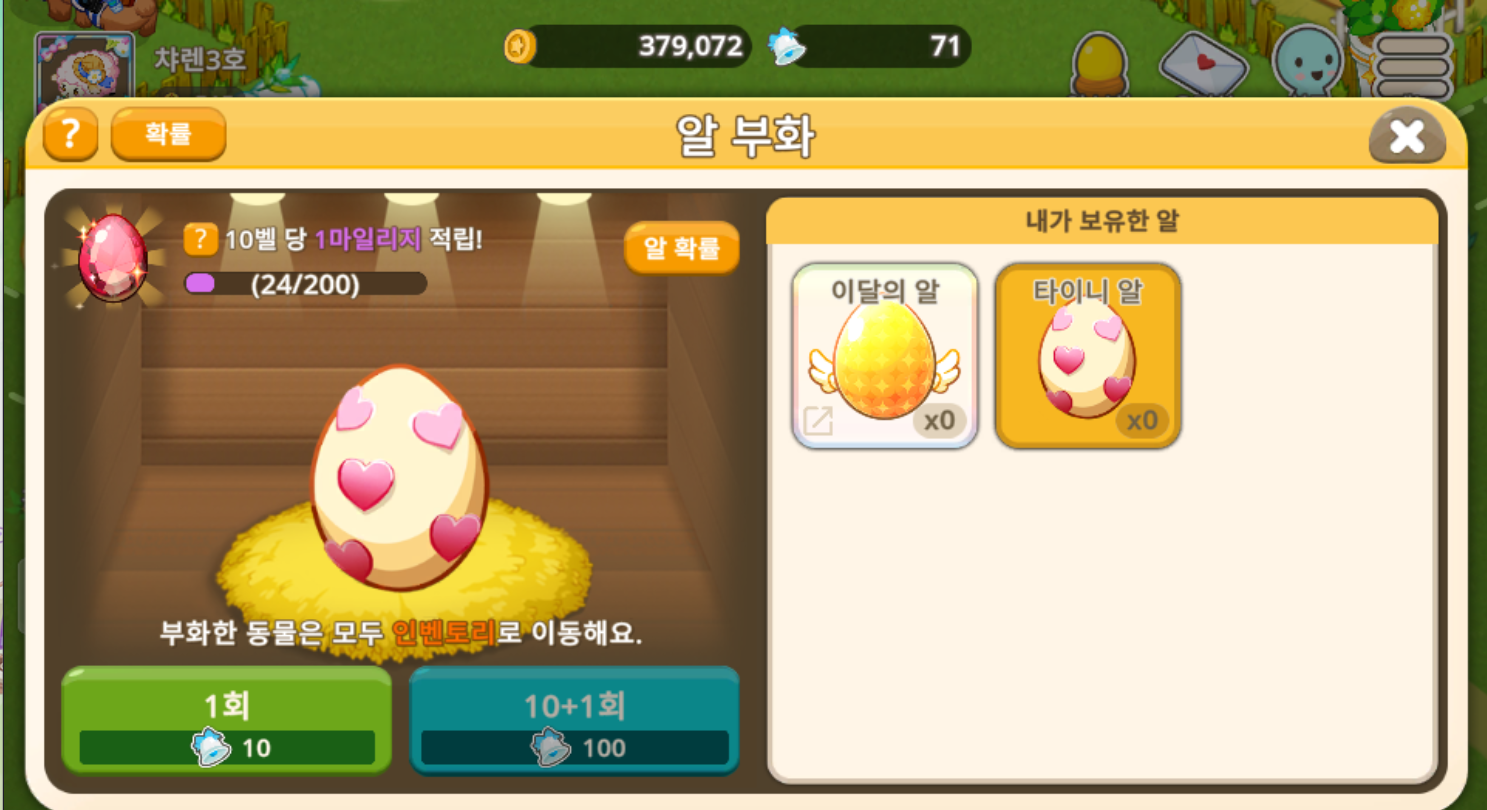Close the 알 부화 dialog

coord(1406,136)
